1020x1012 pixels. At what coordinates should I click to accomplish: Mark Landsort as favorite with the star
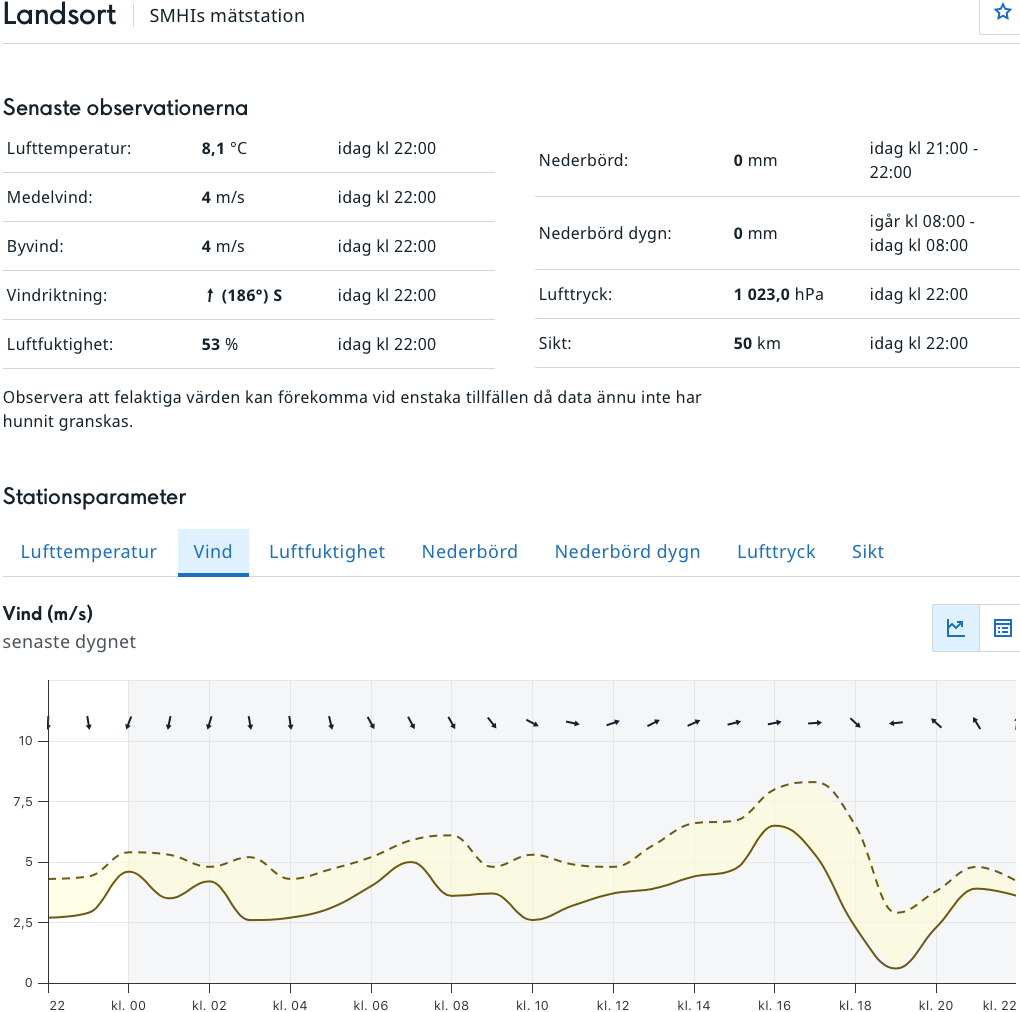click(x=1002, y=13)
